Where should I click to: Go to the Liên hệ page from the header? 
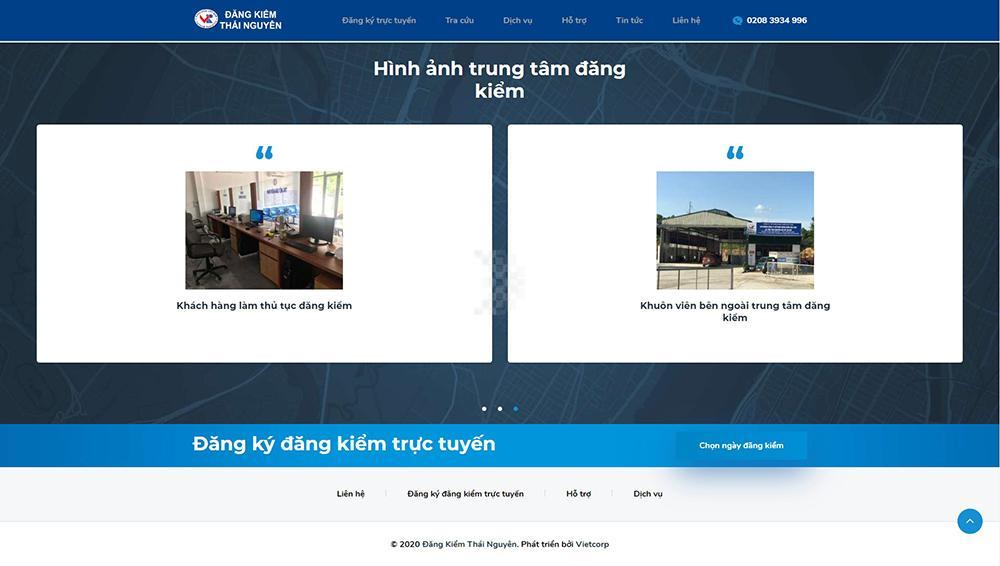686,20
